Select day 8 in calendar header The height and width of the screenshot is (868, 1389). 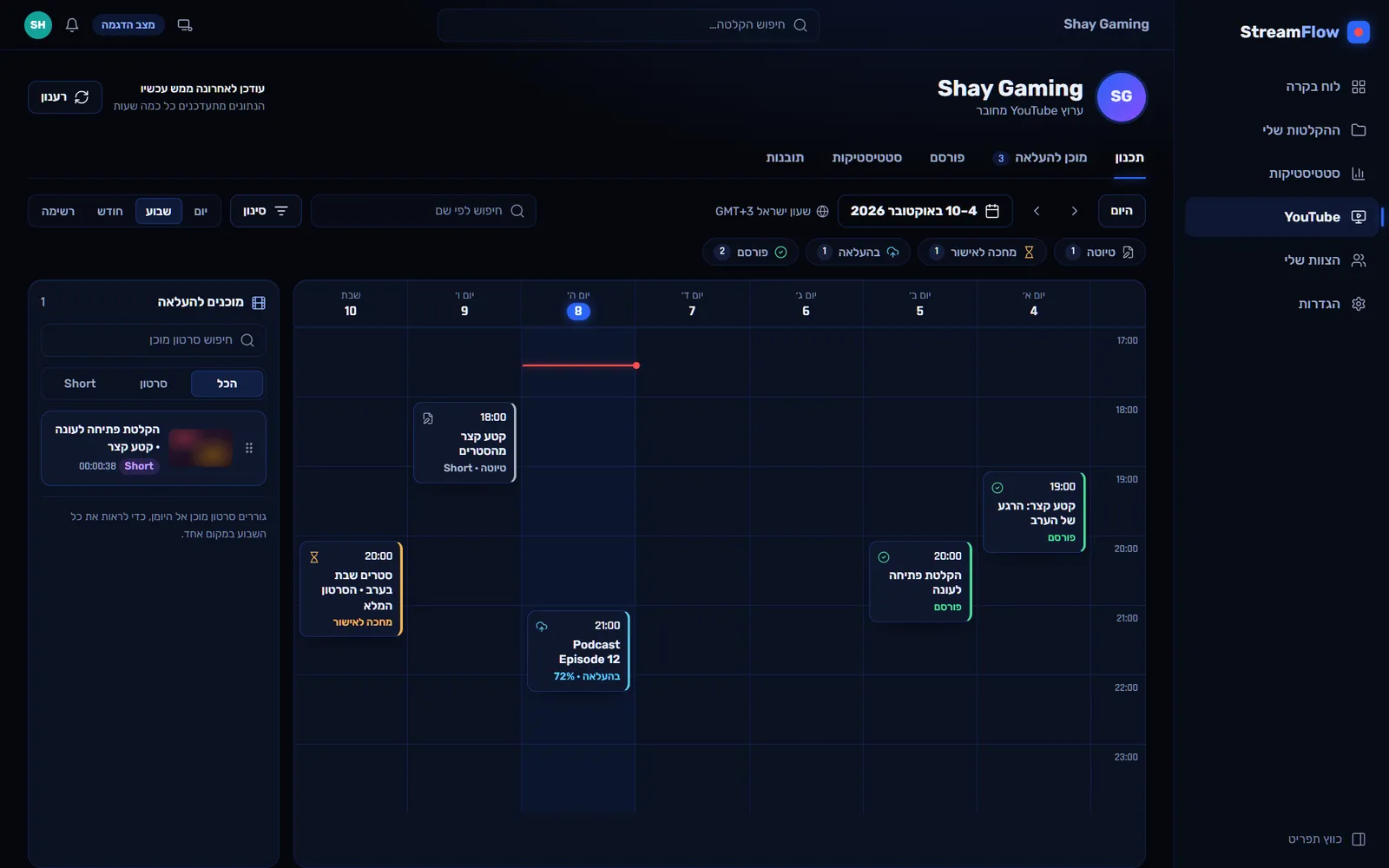click(x=578, y=311)
